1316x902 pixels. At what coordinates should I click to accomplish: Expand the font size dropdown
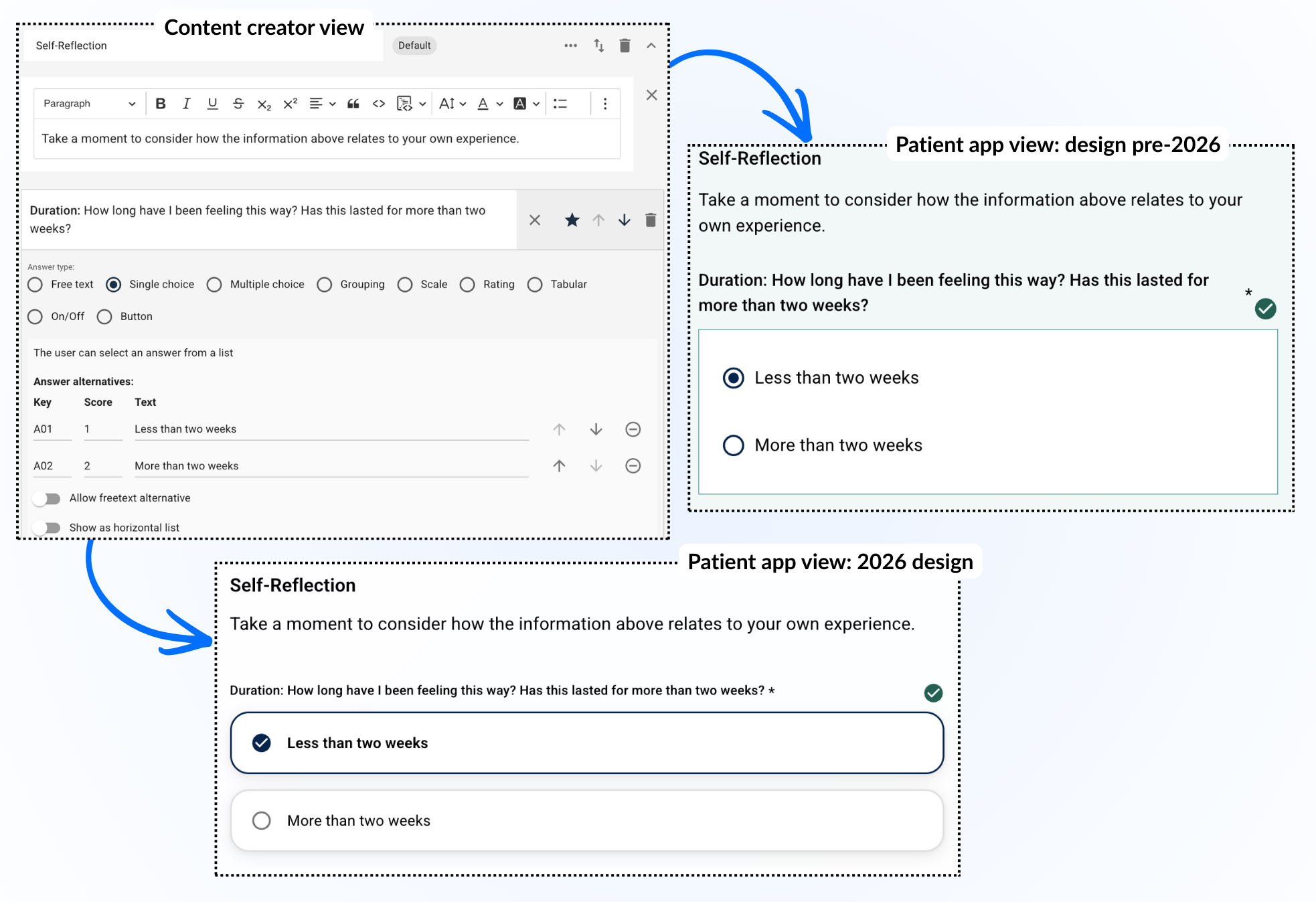pos(453,104)
